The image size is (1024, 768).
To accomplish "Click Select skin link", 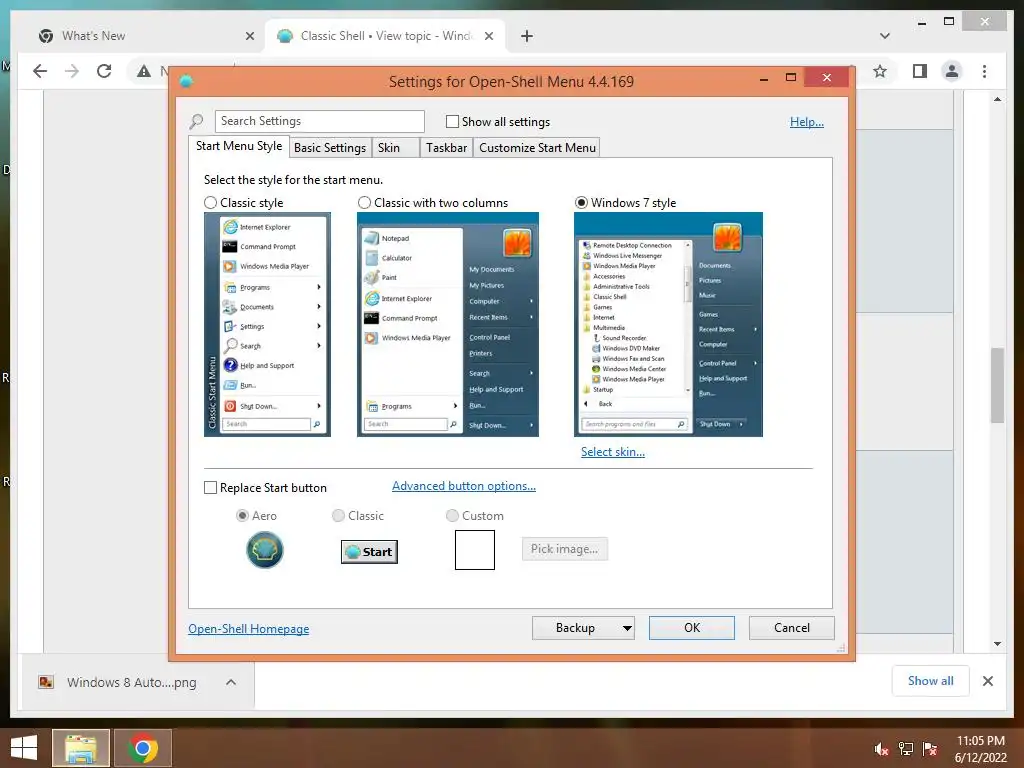I will (x=613, y=452).
